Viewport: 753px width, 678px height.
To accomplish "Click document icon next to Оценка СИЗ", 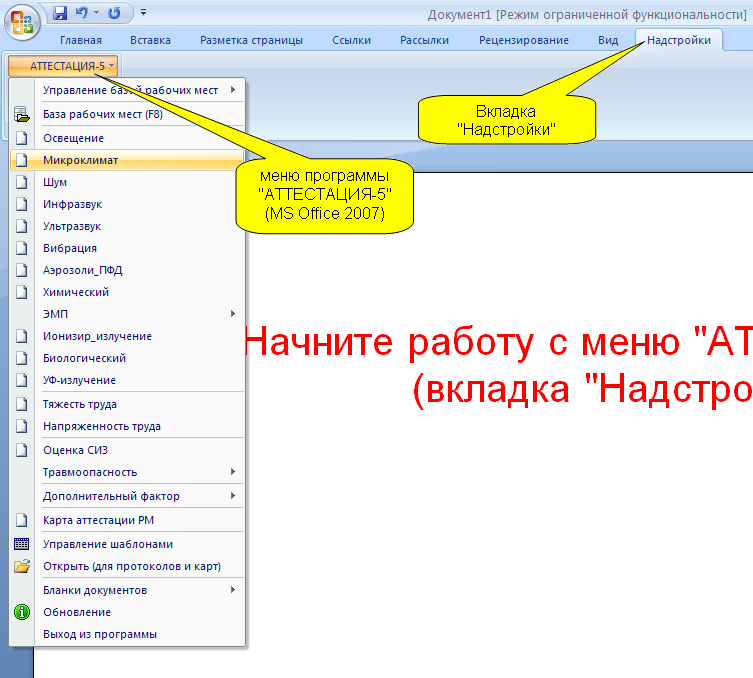I will coord(22,450).
